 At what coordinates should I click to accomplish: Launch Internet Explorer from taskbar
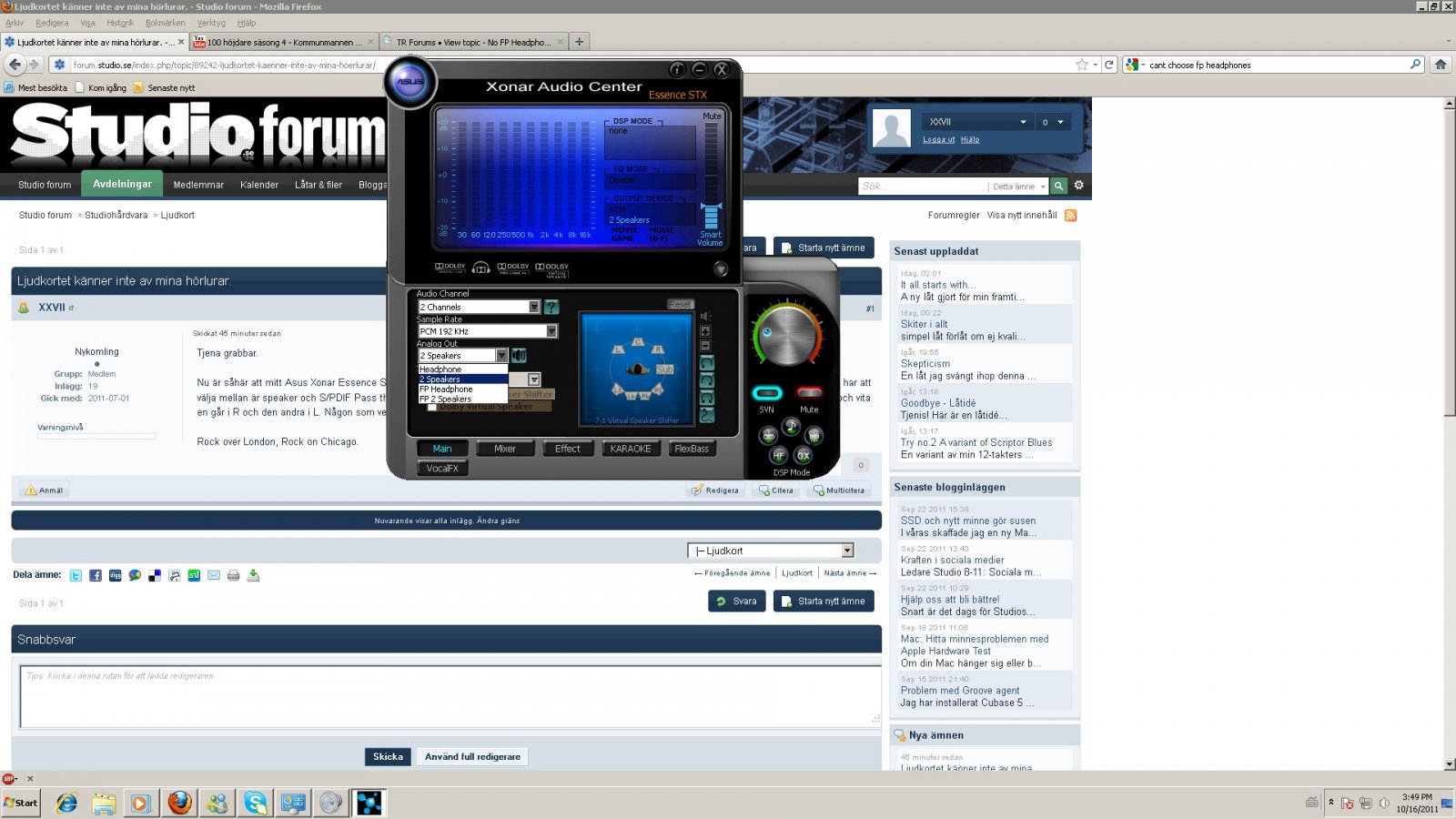66,803
